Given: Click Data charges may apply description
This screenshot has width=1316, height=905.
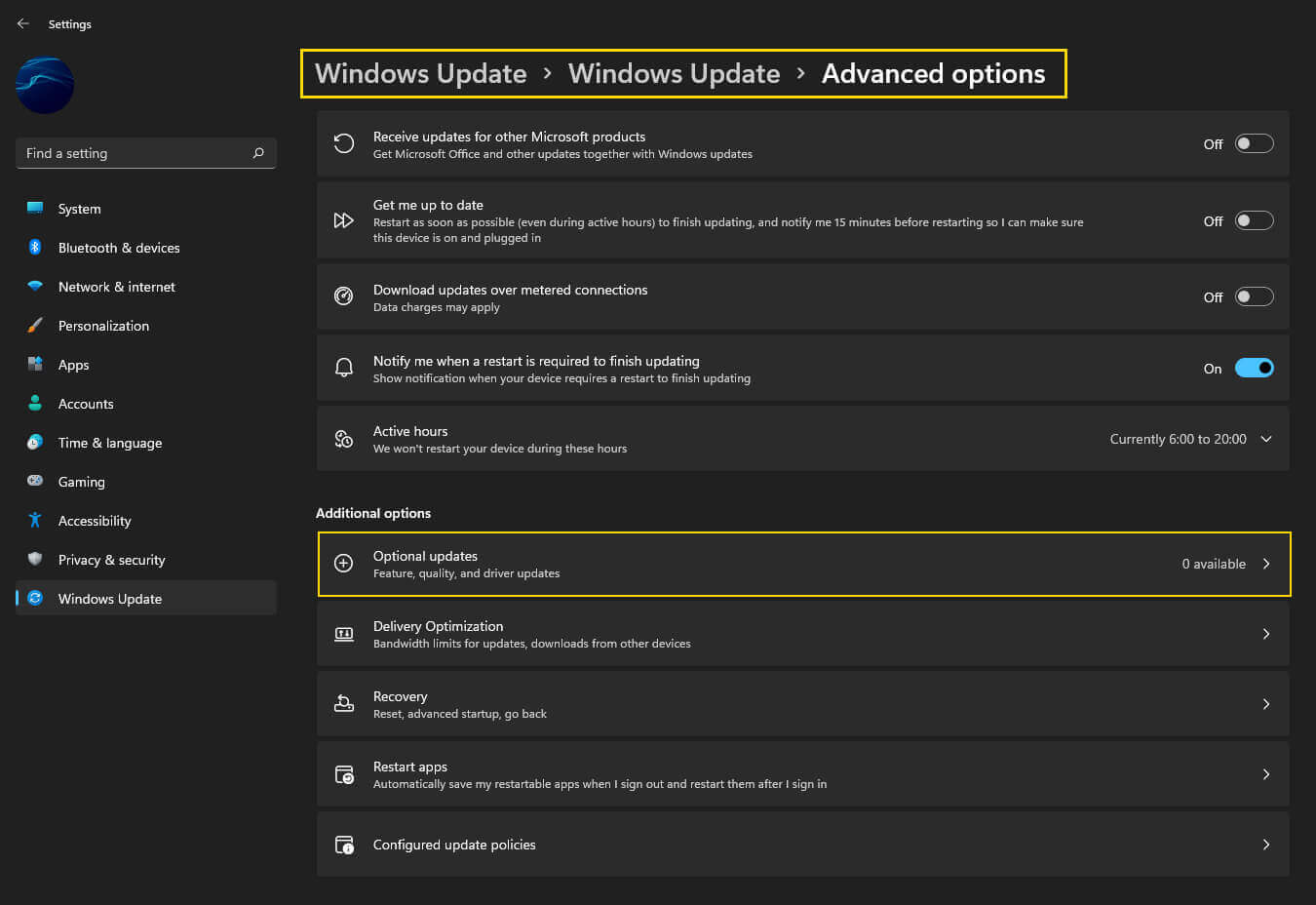Looking at the screenshot, I should pos(436,307).
